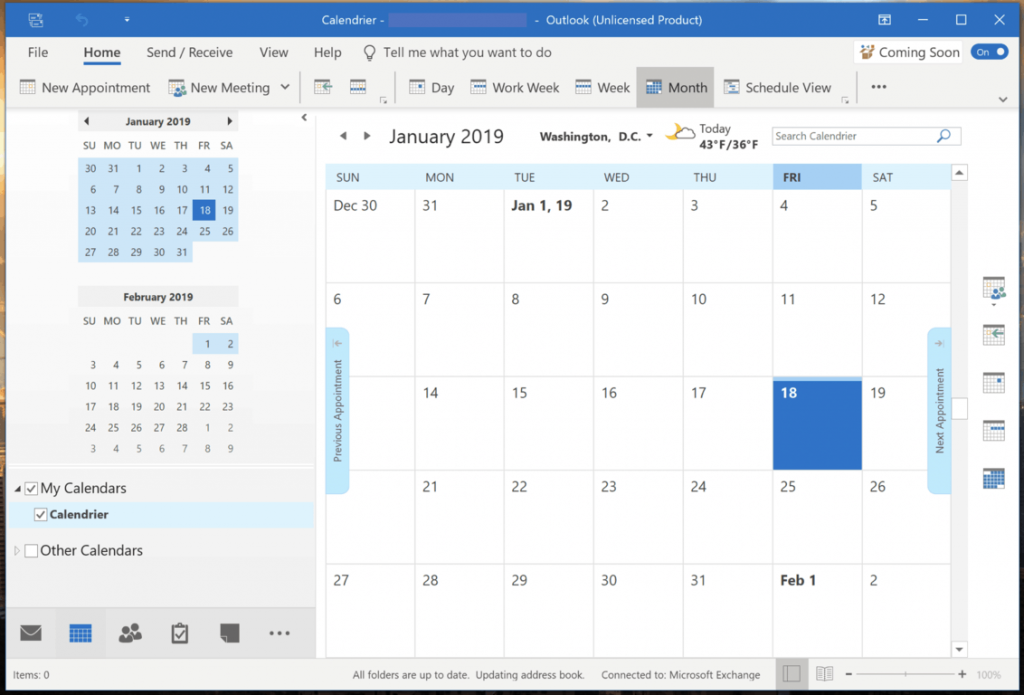
Task: Switch to Reading view in status bar
Action: [x=824, y=674]
